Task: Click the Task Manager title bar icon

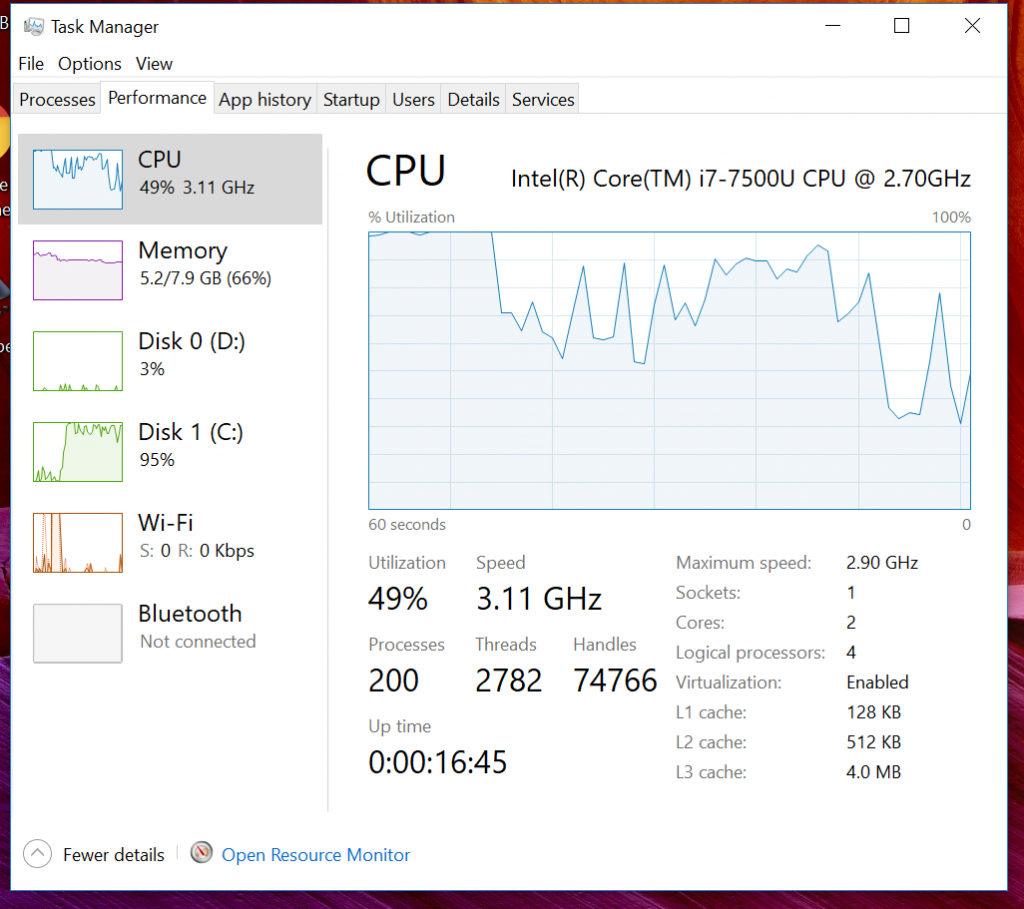Action: coord(33,27)
